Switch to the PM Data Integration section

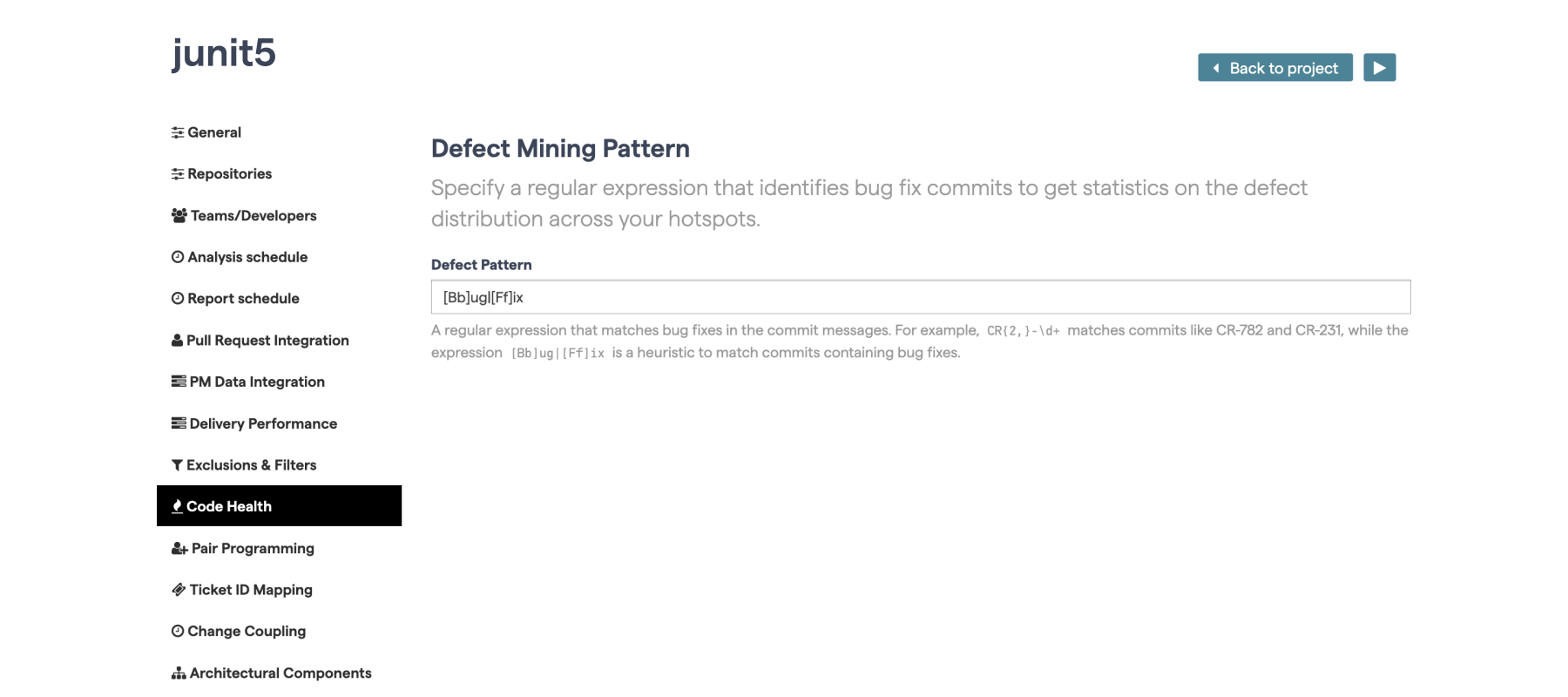pos(256,381)
